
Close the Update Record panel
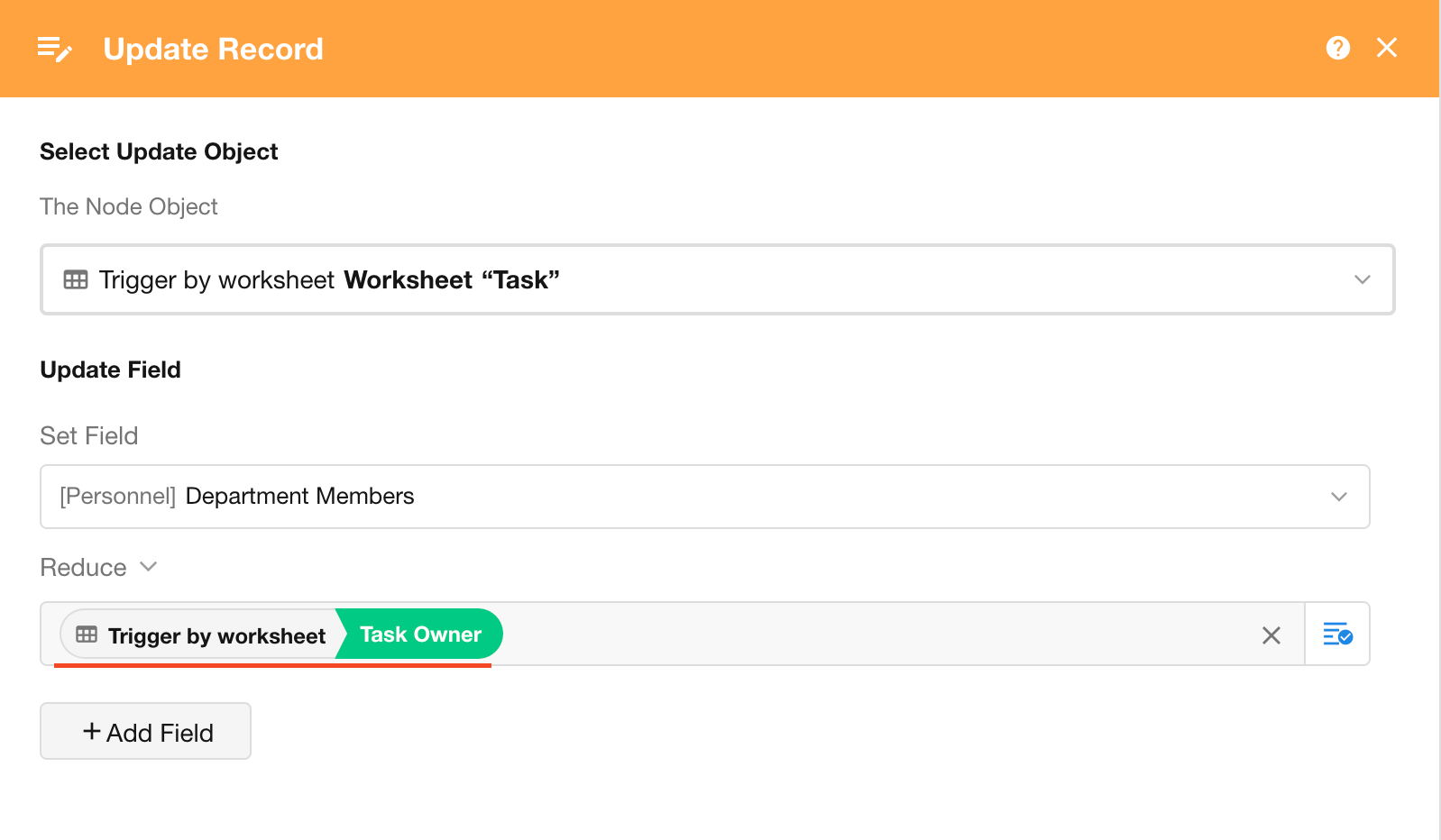tap(1387, 48)
